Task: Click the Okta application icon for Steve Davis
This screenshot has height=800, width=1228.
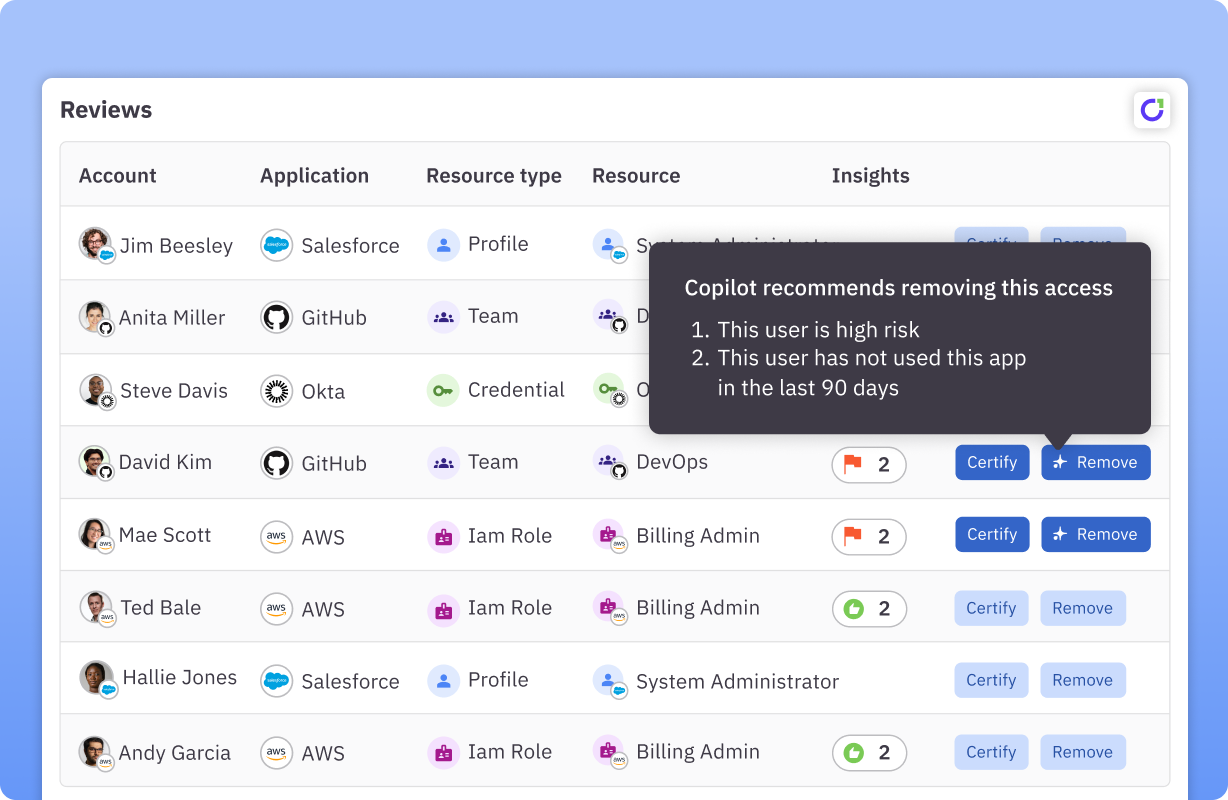Action: click(x=276, y=390)
